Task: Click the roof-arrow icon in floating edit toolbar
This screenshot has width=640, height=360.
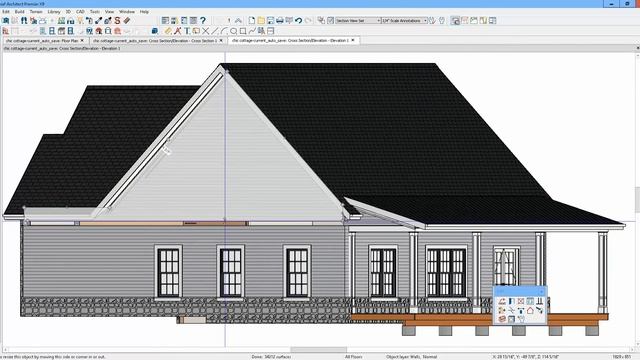Action: point(502,302)
